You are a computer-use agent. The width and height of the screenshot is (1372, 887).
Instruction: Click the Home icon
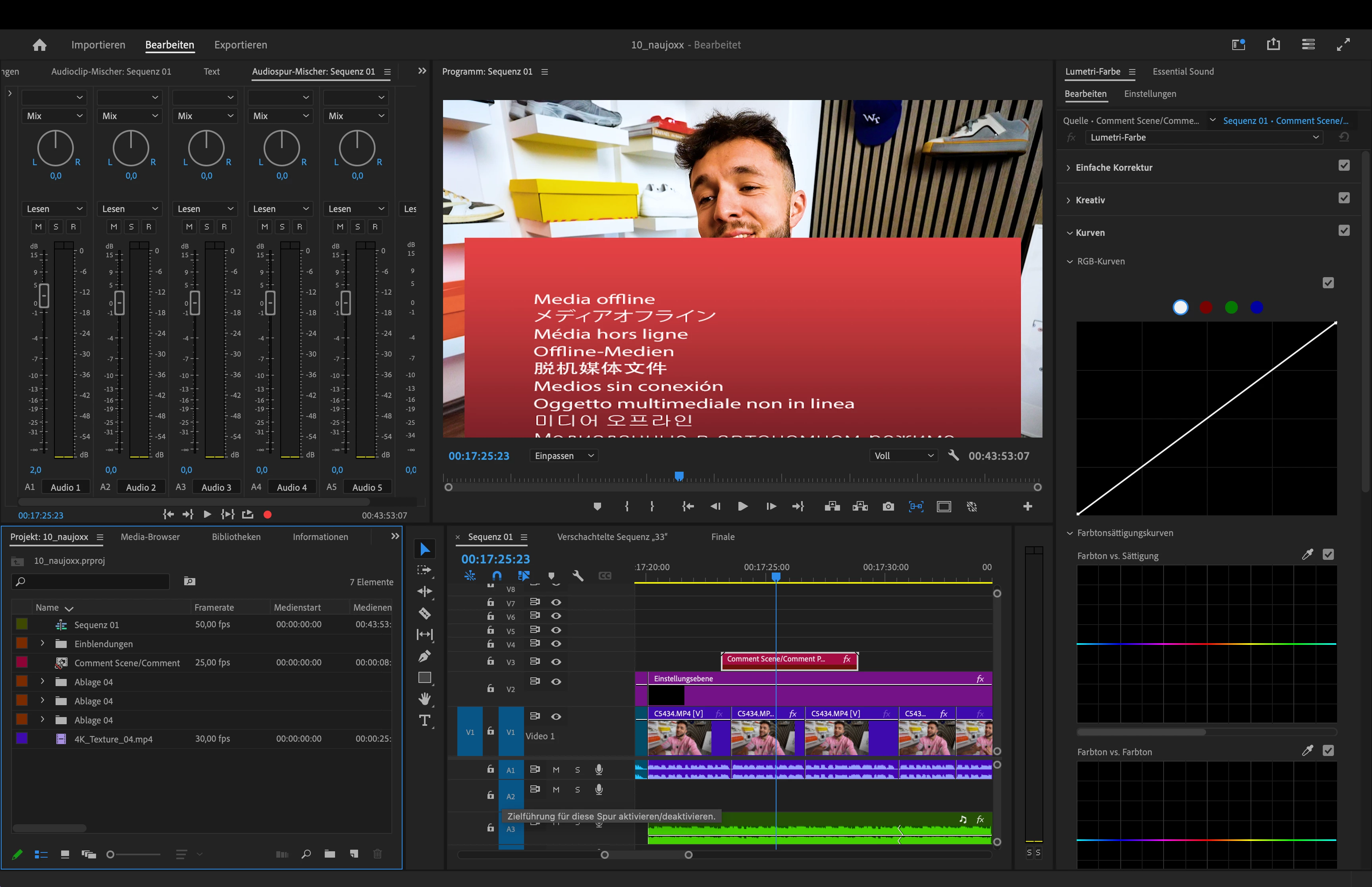39,45
